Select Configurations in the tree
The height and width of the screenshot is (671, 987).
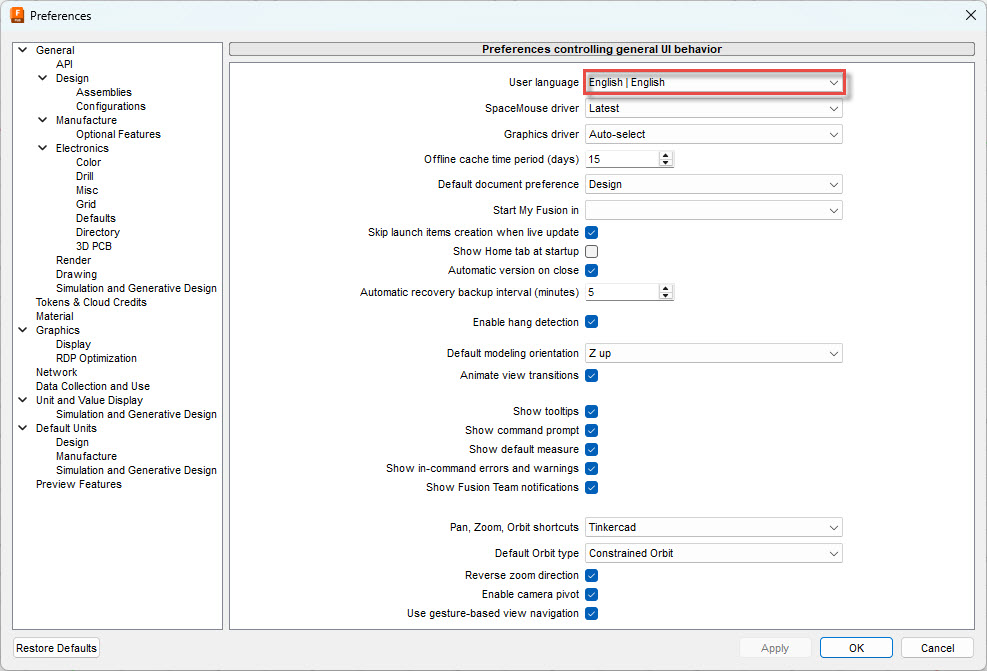click(x=111, y=106)
